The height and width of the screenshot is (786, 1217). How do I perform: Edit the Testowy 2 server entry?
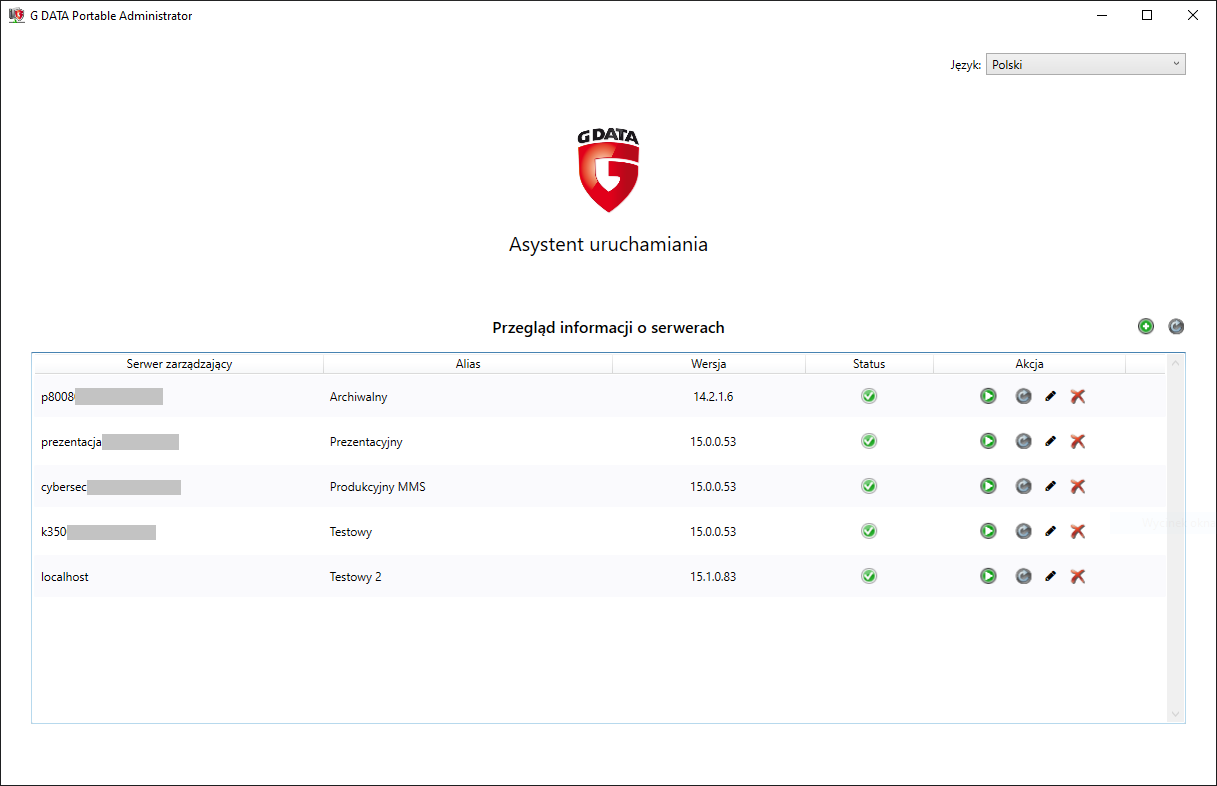click(x=1050, y=576)
